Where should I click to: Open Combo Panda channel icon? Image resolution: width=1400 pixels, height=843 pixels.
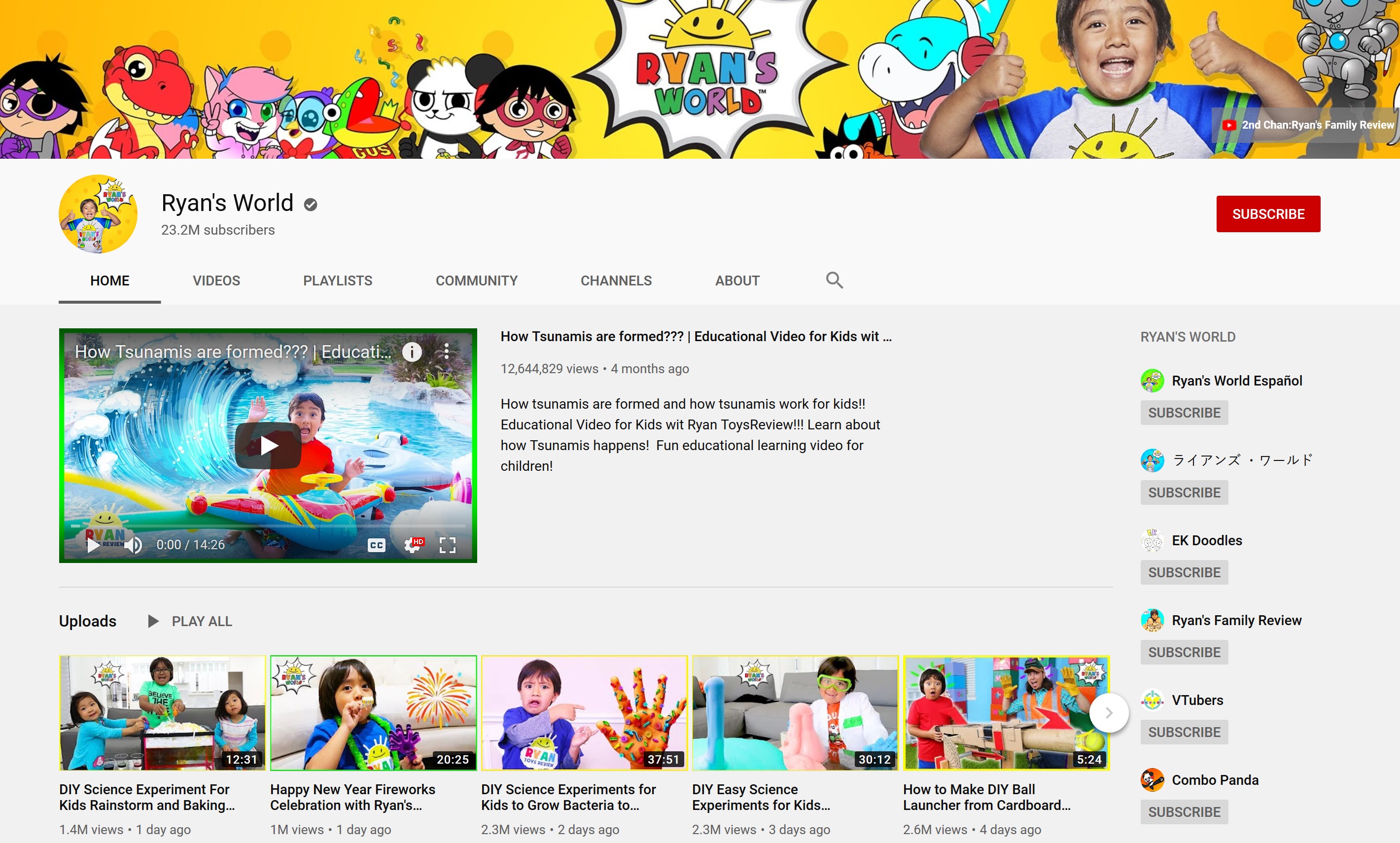coord(1152,780)
